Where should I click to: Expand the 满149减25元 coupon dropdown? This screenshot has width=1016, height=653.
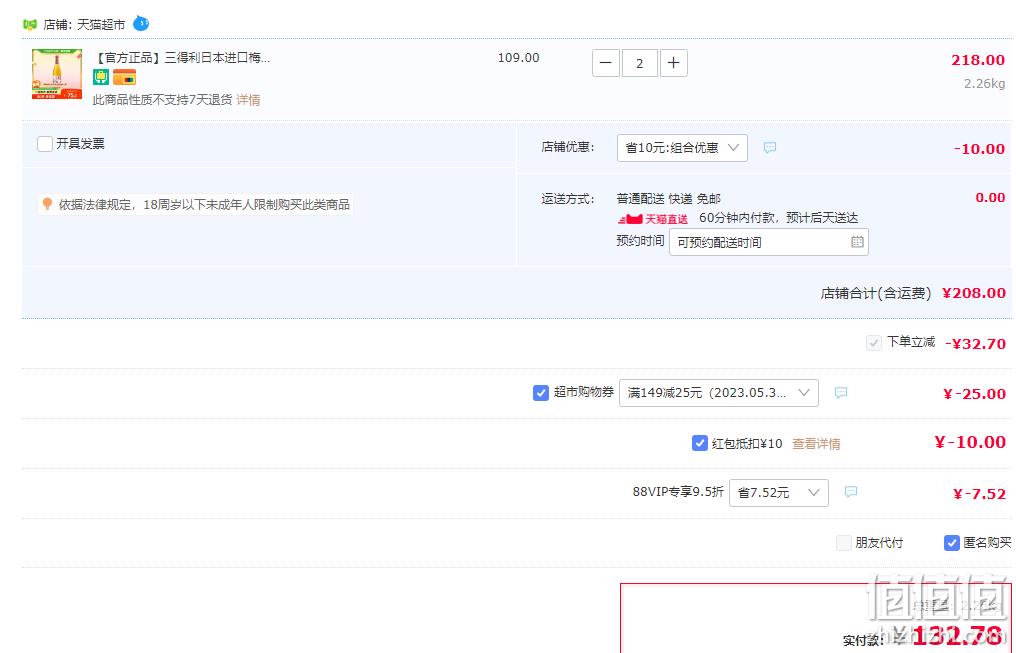(719, 393)
